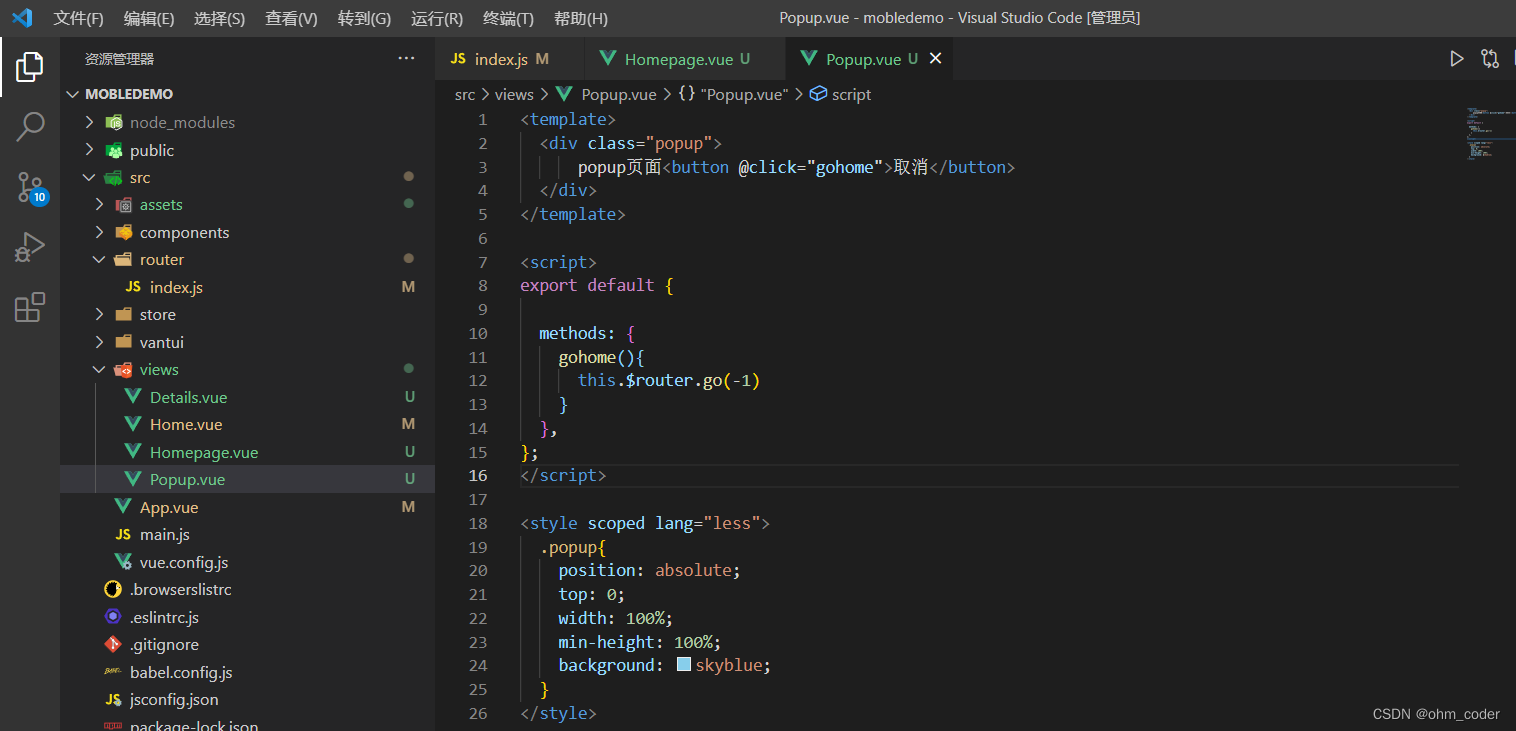This screenshot has width=1516, height=731.
Task: Select the Popup.vue editor tab
Action: coord(869,59)
